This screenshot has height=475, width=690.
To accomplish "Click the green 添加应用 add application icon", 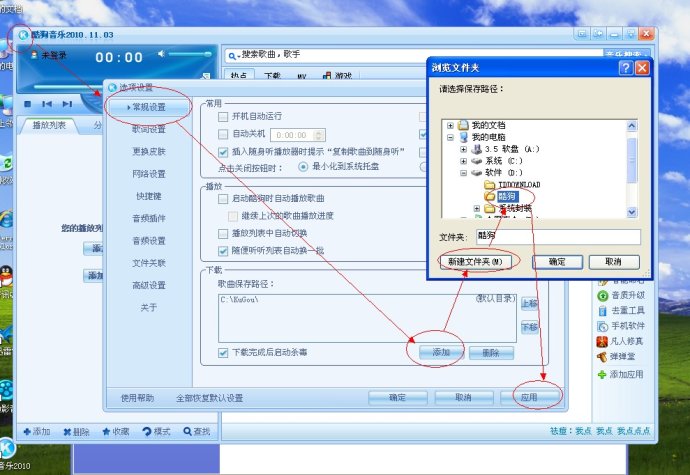I will coord(602,375).
